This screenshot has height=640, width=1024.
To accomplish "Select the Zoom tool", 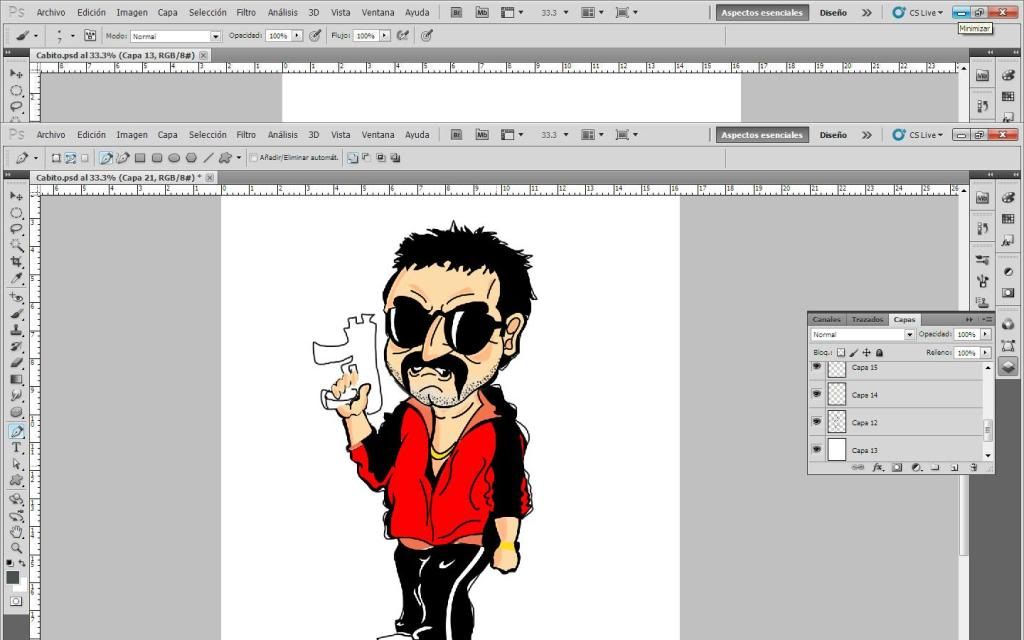I will (16, 548).
